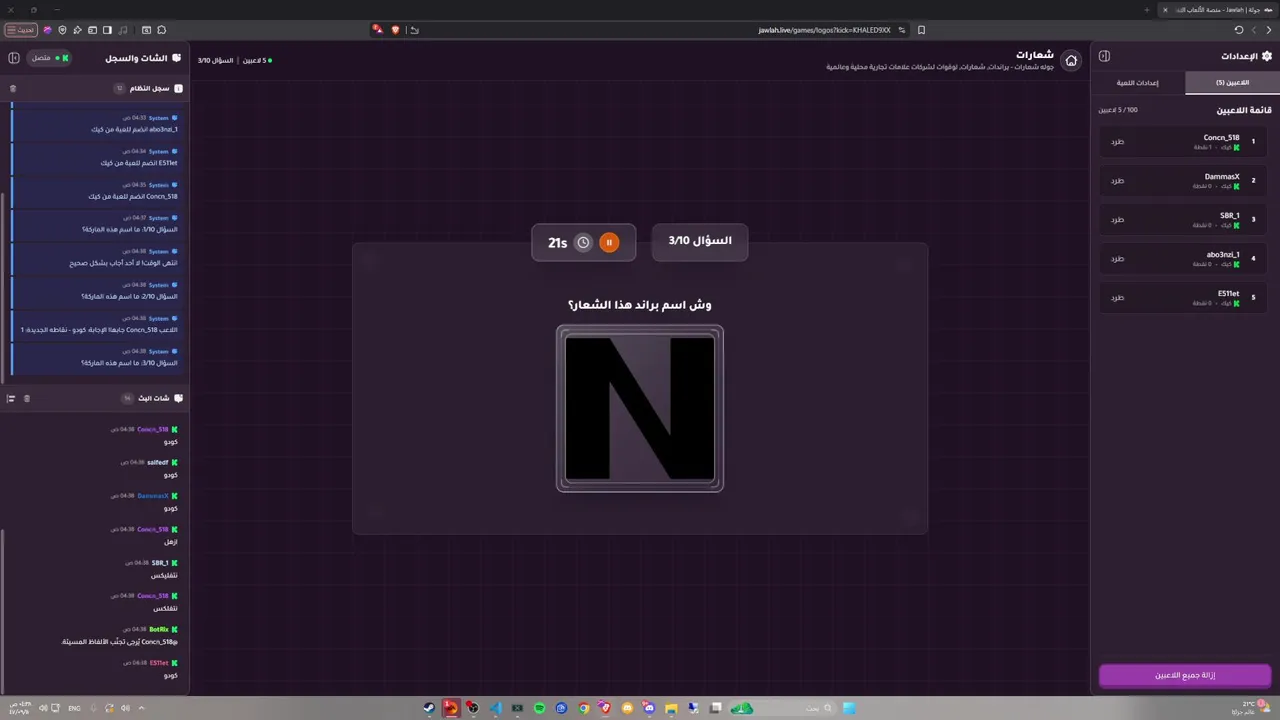Open Chrome from the taskbar
This screenshot has height=720, width=1280.
584,708
